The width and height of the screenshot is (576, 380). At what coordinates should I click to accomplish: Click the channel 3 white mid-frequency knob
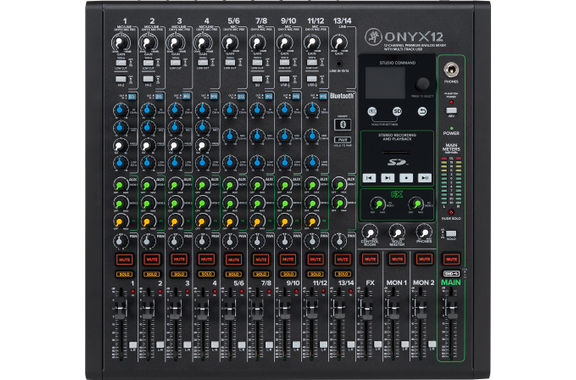(x=175, y=145)
